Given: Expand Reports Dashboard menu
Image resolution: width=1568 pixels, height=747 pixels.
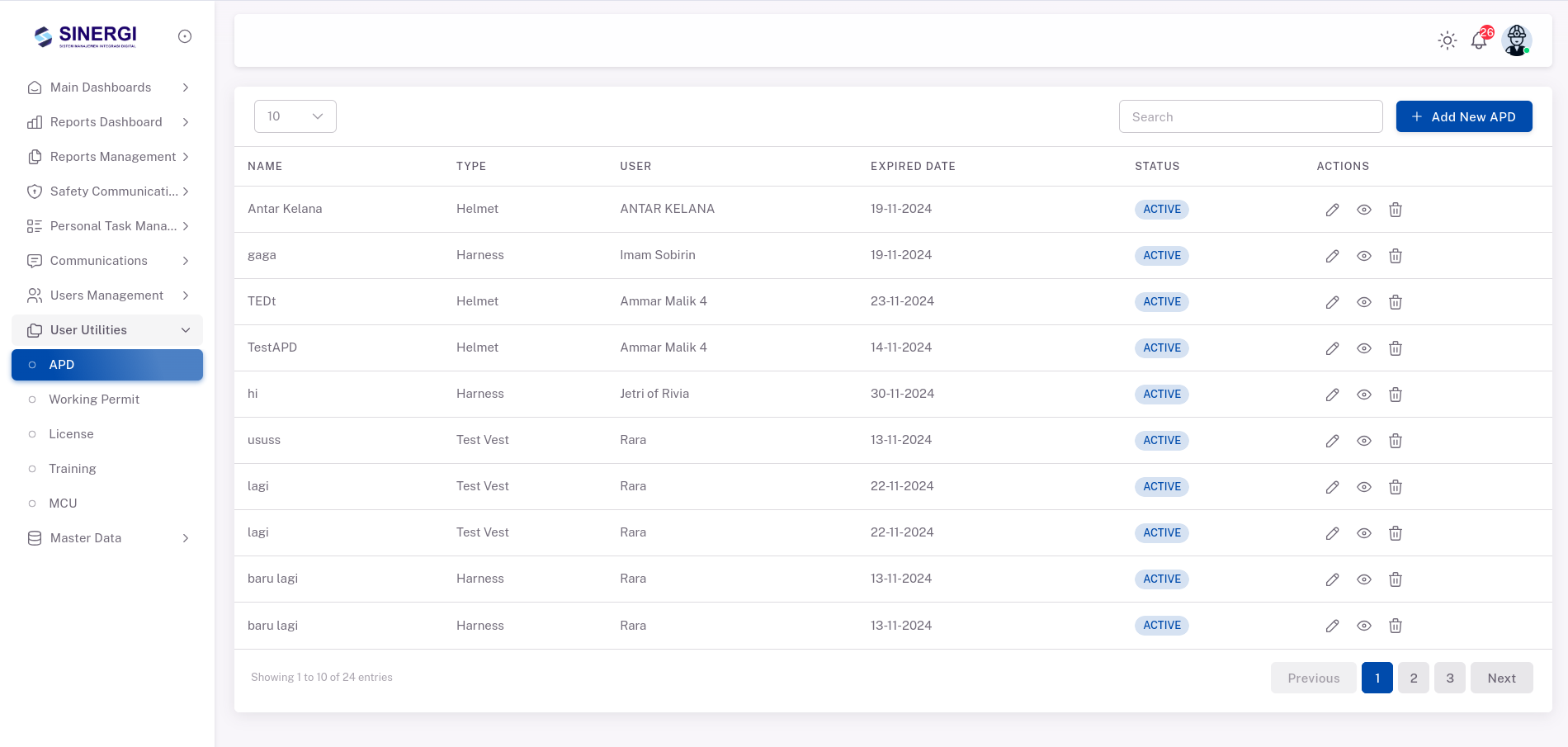Looking at the screenshot, I should pos(108,122).
